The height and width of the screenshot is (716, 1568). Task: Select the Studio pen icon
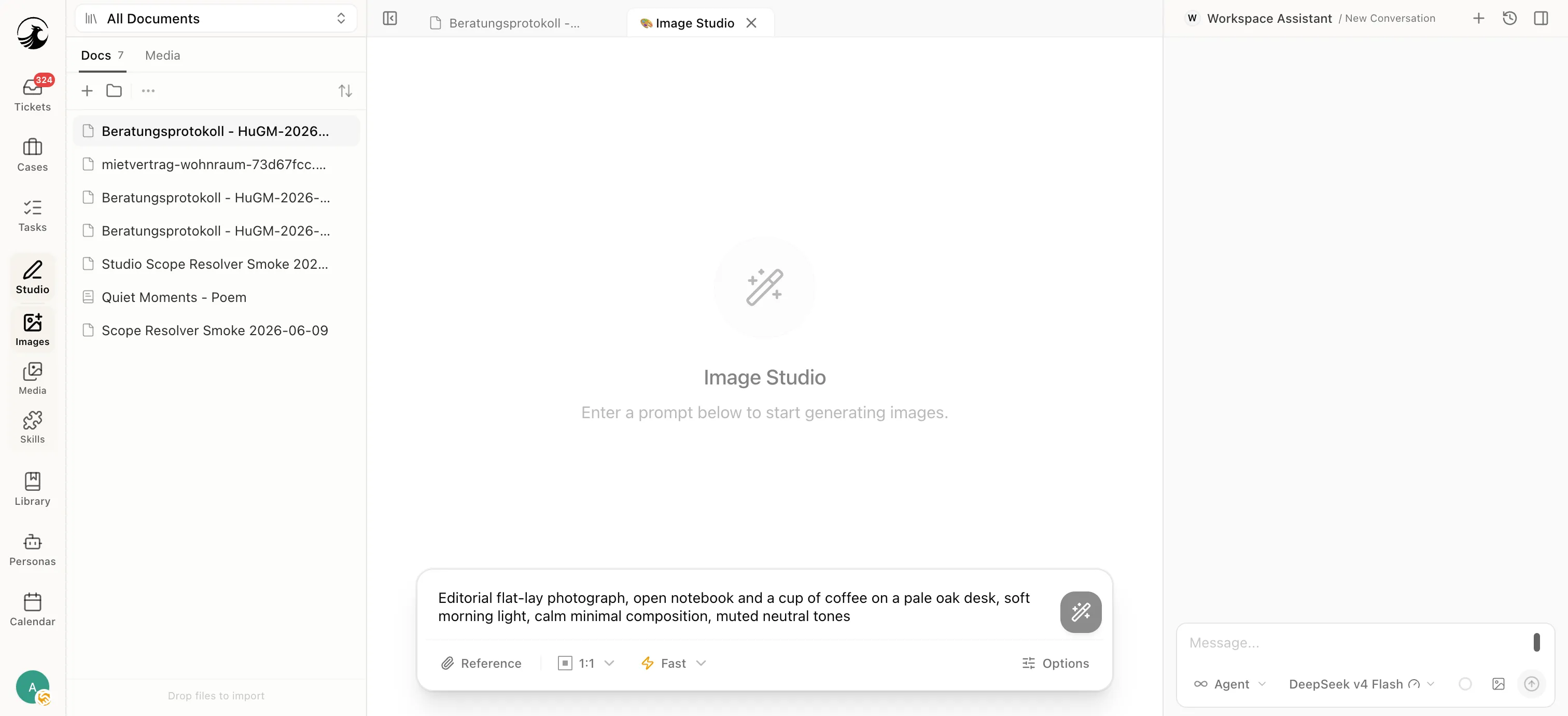coord(32,277)
